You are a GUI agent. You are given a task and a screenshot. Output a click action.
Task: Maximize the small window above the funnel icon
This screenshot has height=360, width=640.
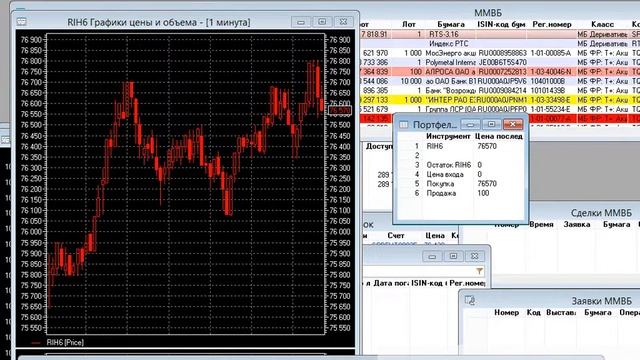(x=453, y=256)
